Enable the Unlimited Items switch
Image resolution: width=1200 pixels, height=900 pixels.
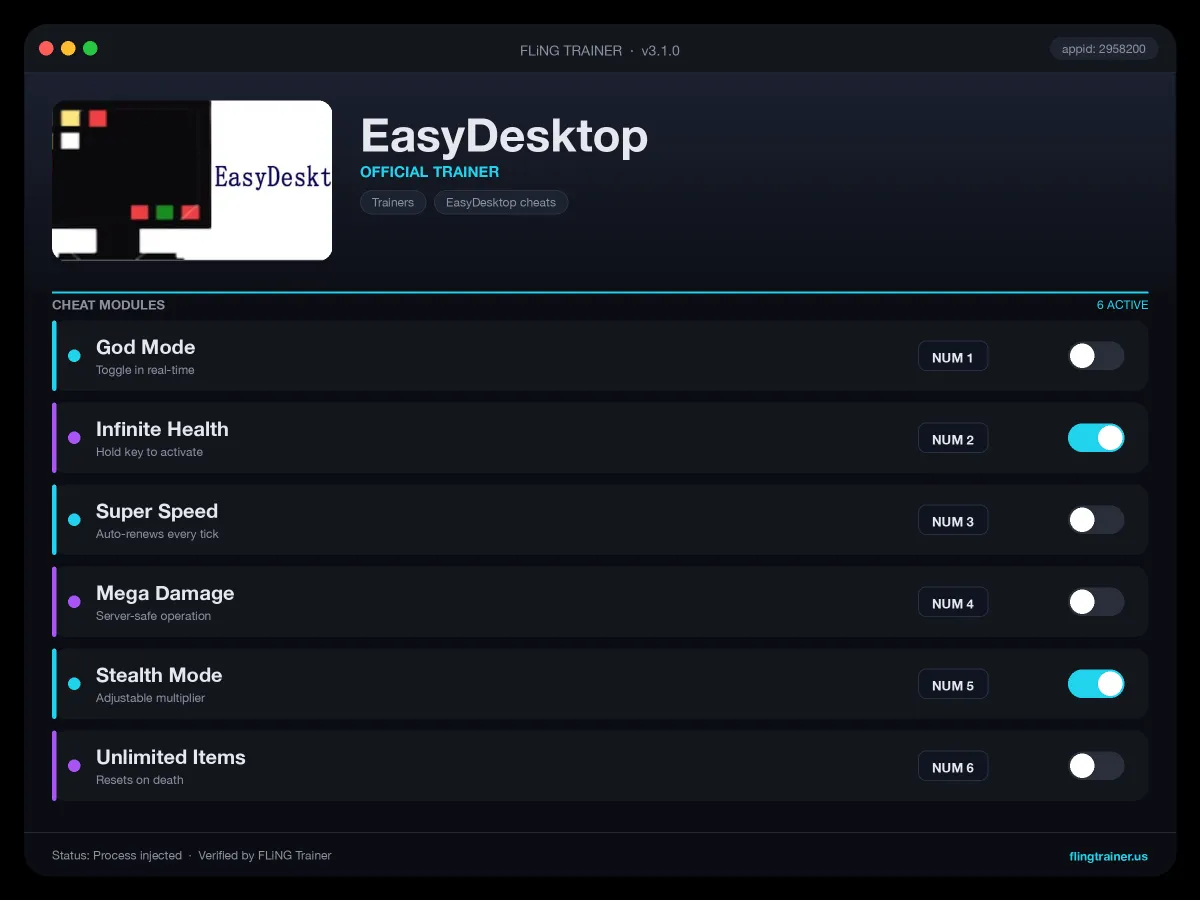(x=1096, y=766)
